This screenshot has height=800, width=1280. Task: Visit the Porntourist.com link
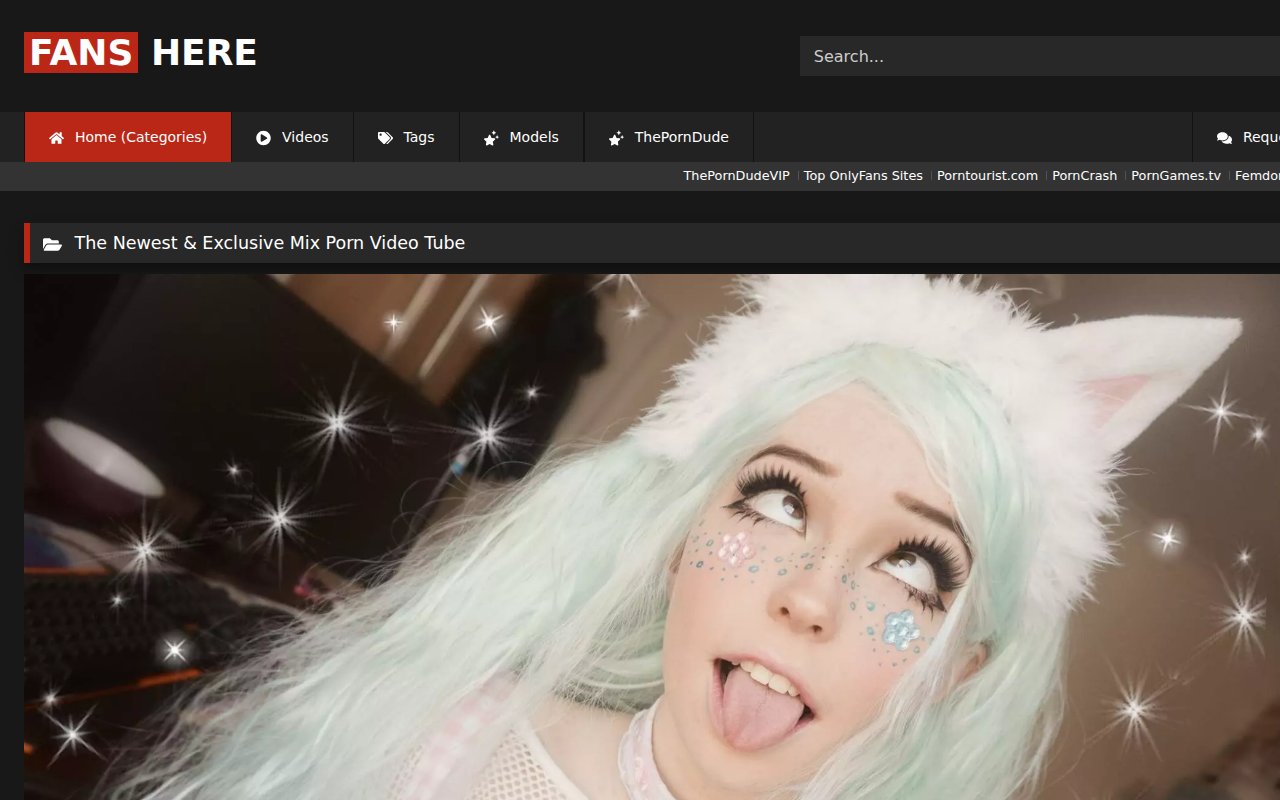coord(987,175)
